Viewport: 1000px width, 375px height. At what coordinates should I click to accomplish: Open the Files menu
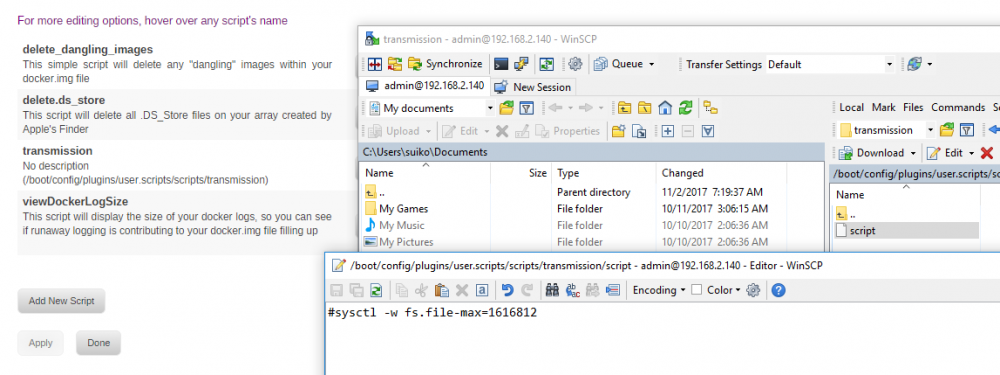coord(913,107)
